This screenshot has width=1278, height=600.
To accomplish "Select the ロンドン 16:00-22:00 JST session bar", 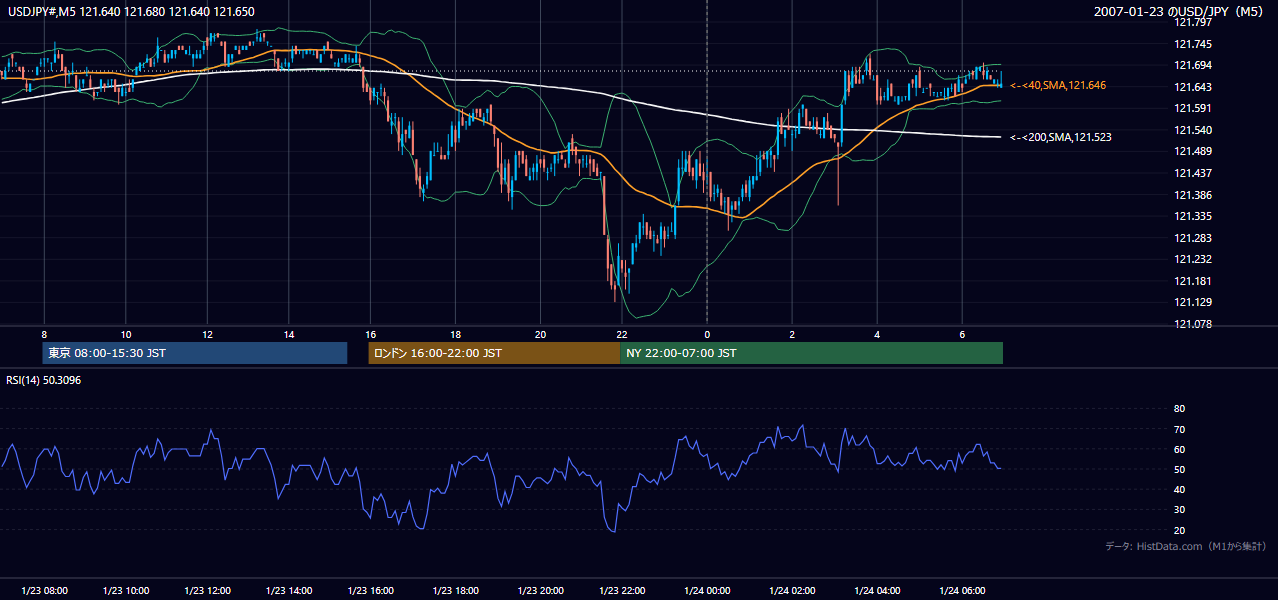I will [x=494, y=353].
